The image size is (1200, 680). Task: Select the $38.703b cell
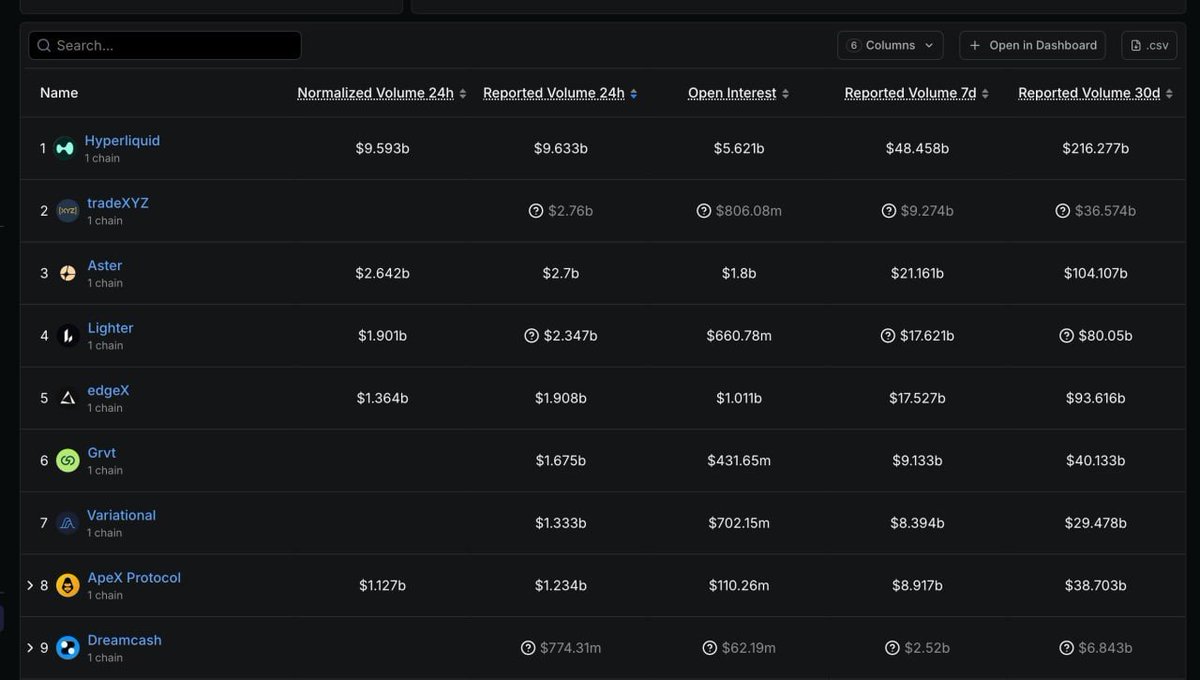tap(1096, 586)
